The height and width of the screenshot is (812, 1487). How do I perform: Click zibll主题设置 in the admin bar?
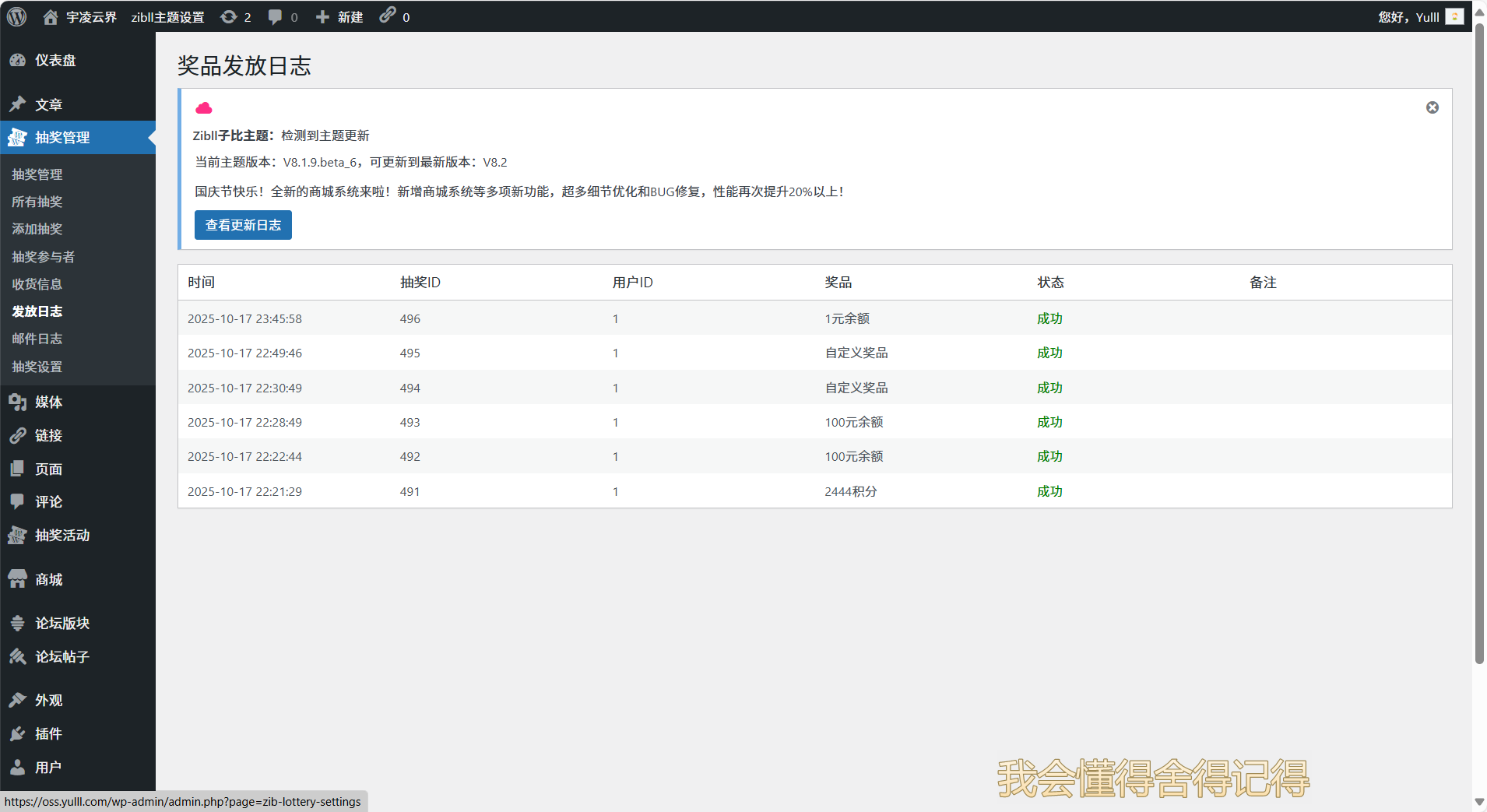[x=167, y=16]
